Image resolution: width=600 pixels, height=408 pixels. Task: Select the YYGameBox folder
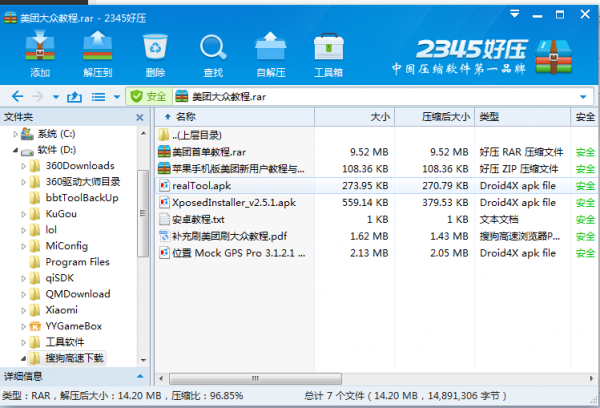pyautogui.click(x=66, y=326)
